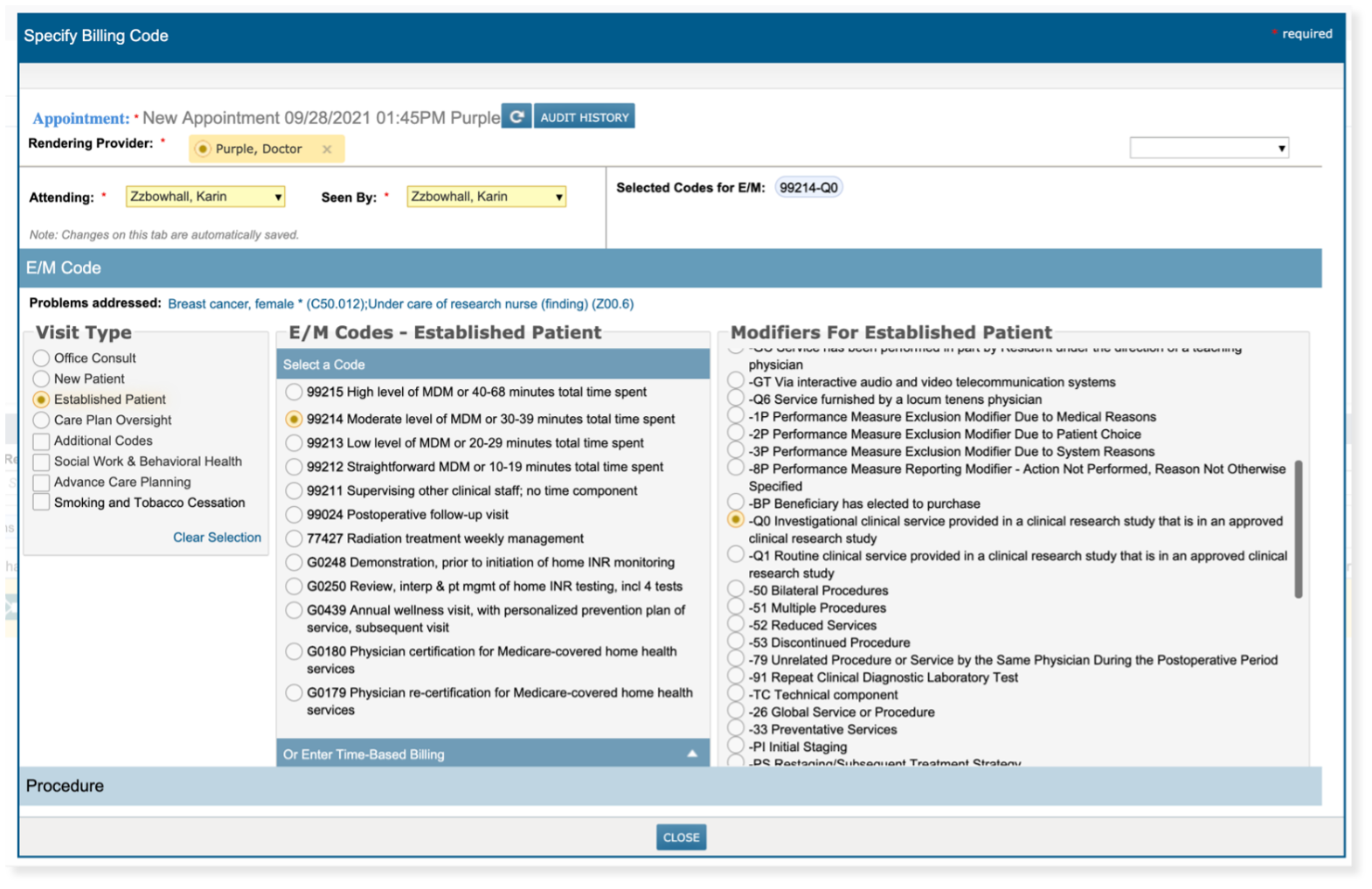Remove Purple, Doctor rendering provider tag
Image resolution: width=1372 pixels, height=889 pixels.
[x=327, y=149]
